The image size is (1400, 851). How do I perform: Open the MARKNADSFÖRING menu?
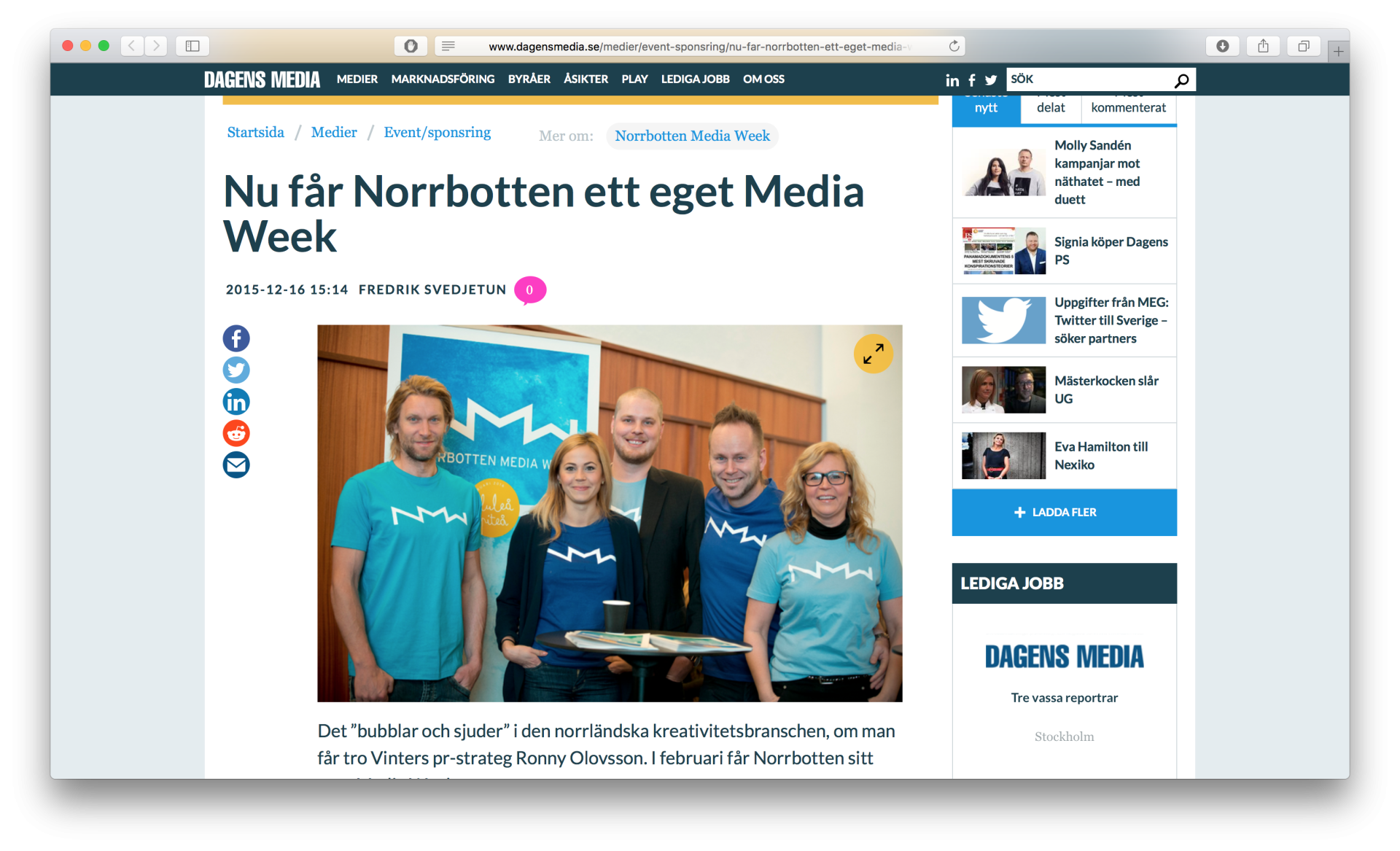tap(443, 79)
